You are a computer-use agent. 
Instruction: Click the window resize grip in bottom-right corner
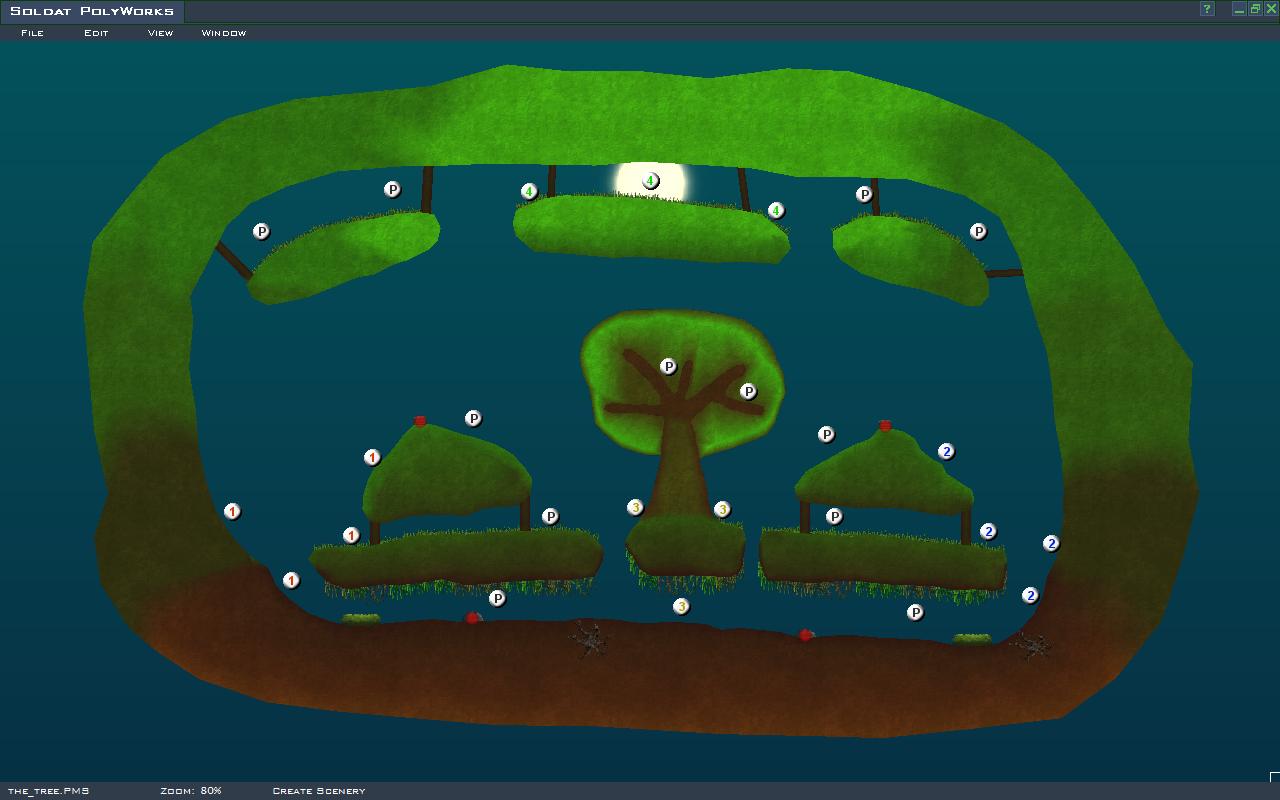[x=1274, y=777]
